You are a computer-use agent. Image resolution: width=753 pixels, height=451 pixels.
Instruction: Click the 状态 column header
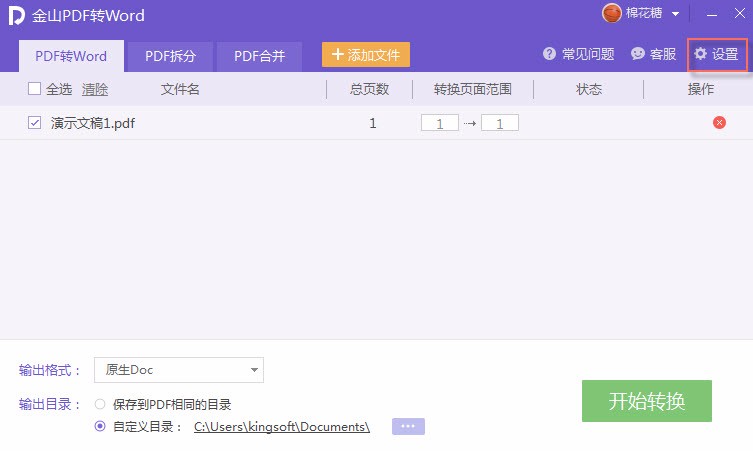(589, 89)
